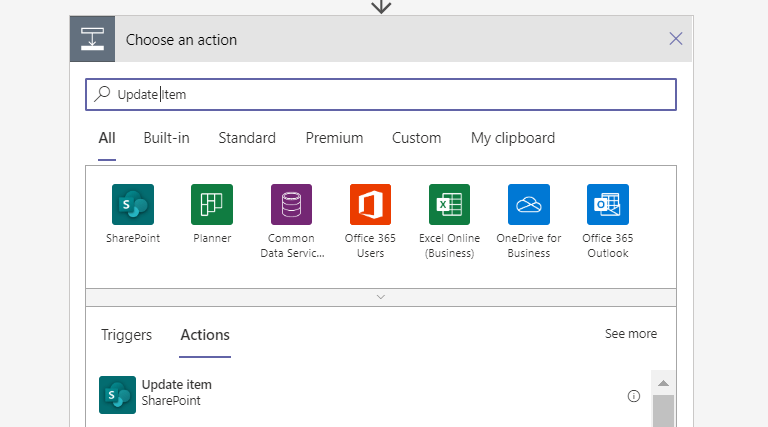Image resolution: width=768 pixels, height=427 pixels.
Task: Choose the Office 365 Outlook connector
Action: (x=608, y=205)
